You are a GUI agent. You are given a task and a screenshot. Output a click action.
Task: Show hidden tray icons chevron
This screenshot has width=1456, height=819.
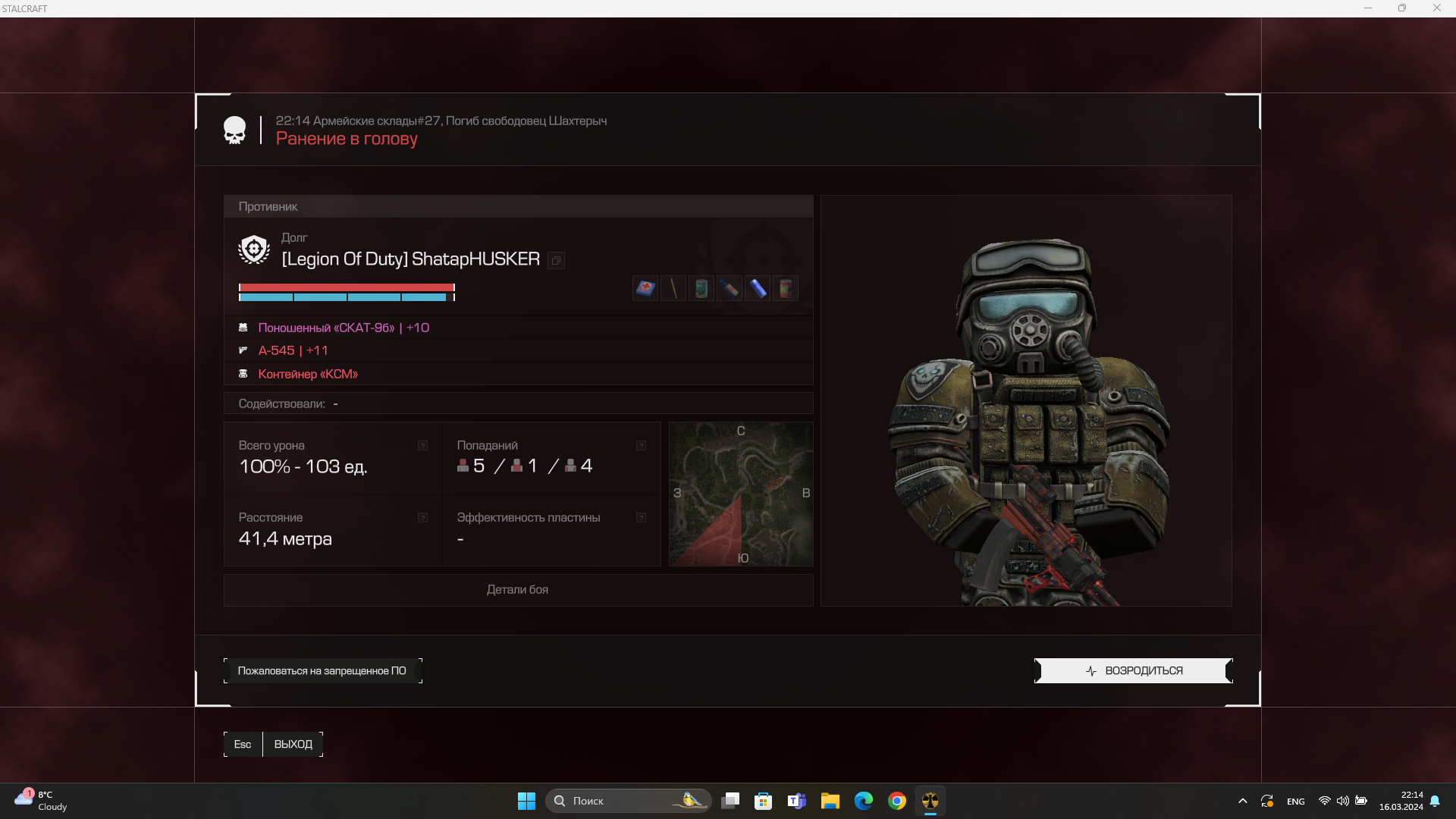pos(1242,801)
